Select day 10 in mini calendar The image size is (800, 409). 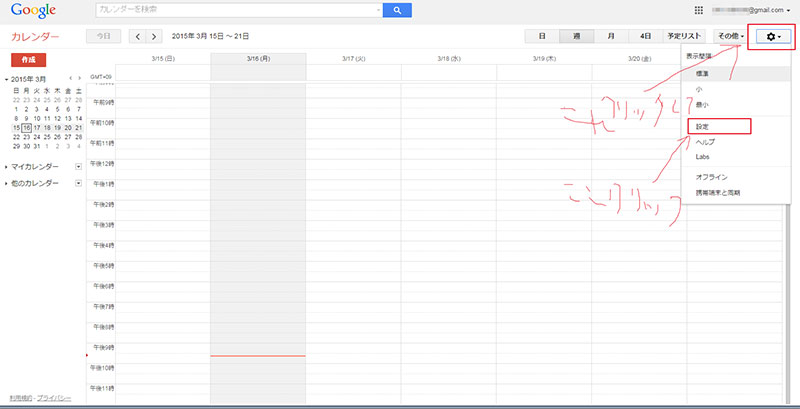pyautogui.click(x=37, y=118)
